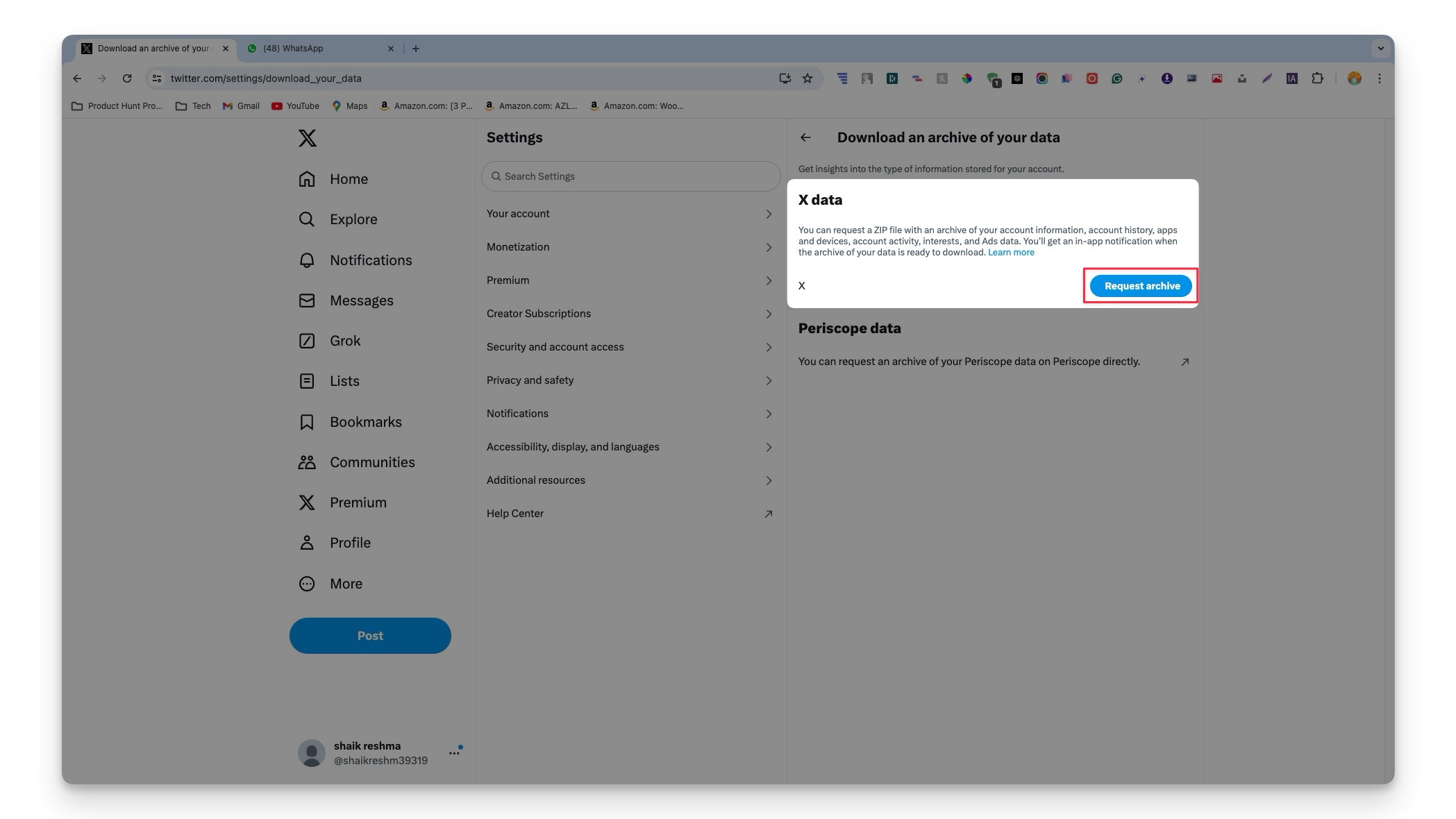
Task: Click the Post button
Action: [370, 636]
